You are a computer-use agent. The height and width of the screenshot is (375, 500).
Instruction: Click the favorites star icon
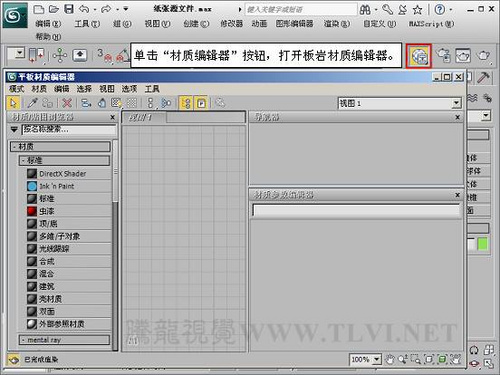click(x=417, y=10)
